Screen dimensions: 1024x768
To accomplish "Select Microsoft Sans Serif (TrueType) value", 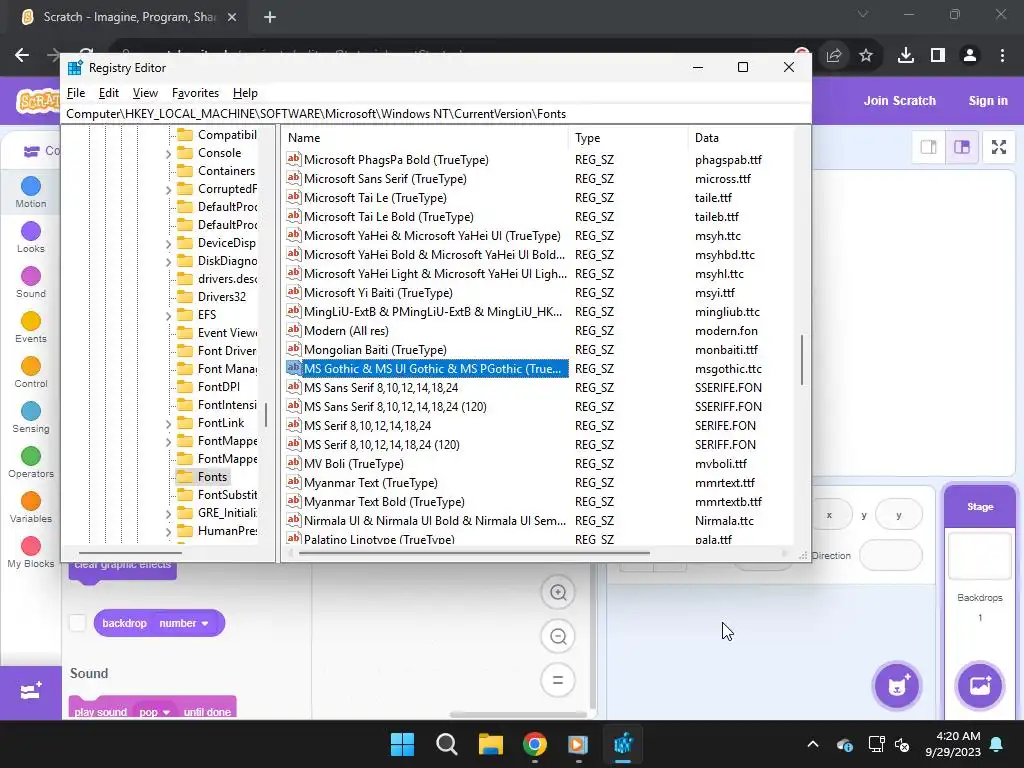I will point(385,178).
